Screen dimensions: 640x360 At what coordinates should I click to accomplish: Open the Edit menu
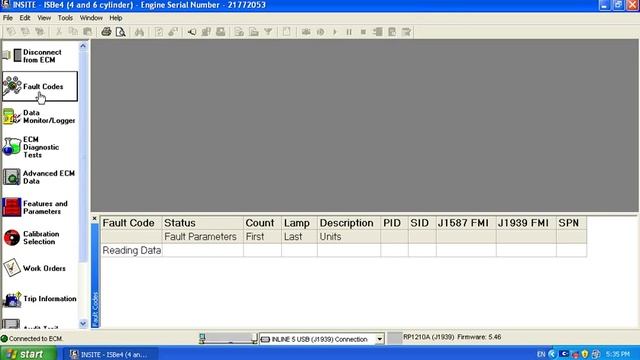25,18
